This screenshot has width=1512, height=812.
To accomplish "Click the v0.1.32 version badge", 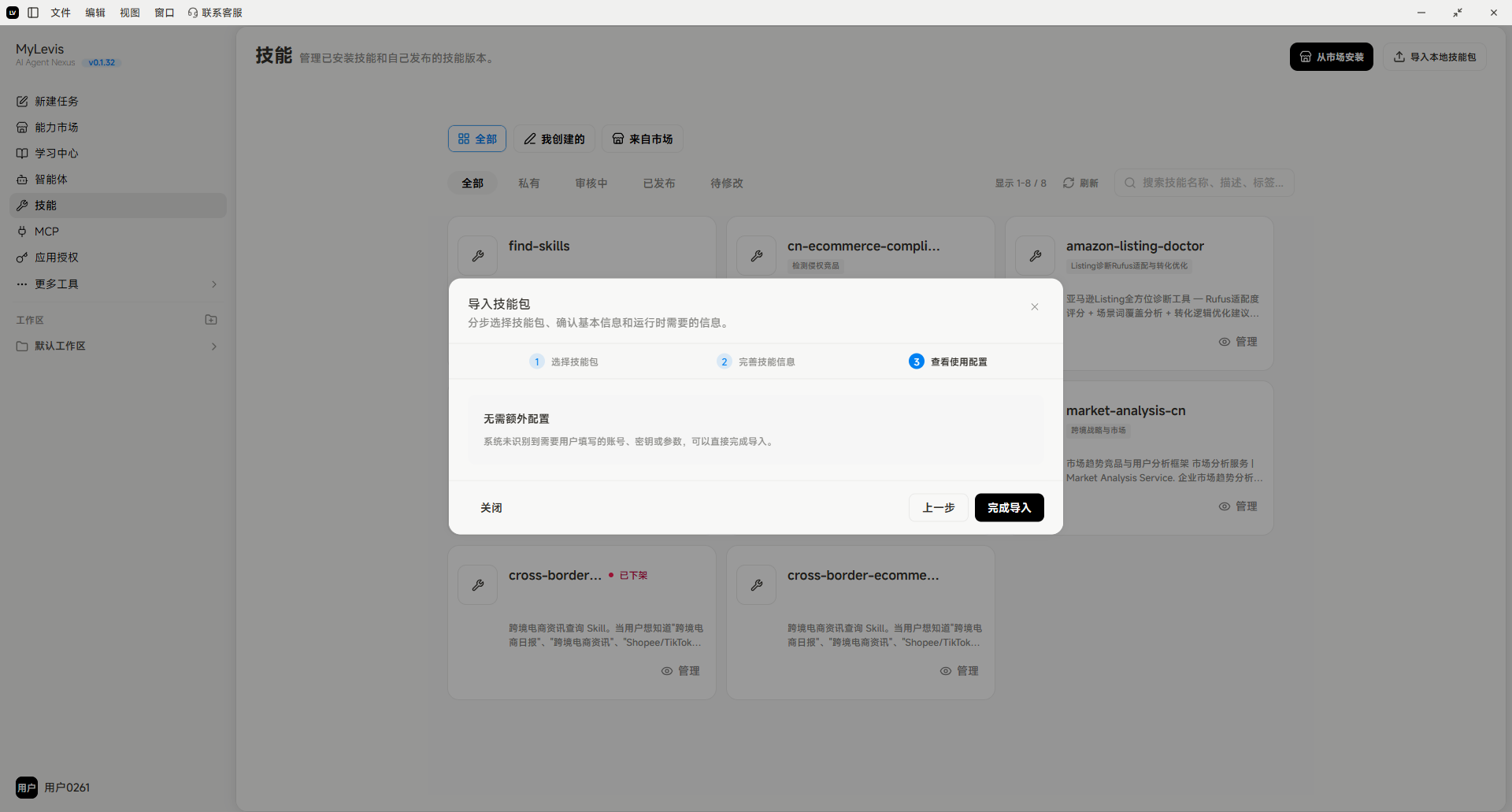I will (x=102, y=62).
